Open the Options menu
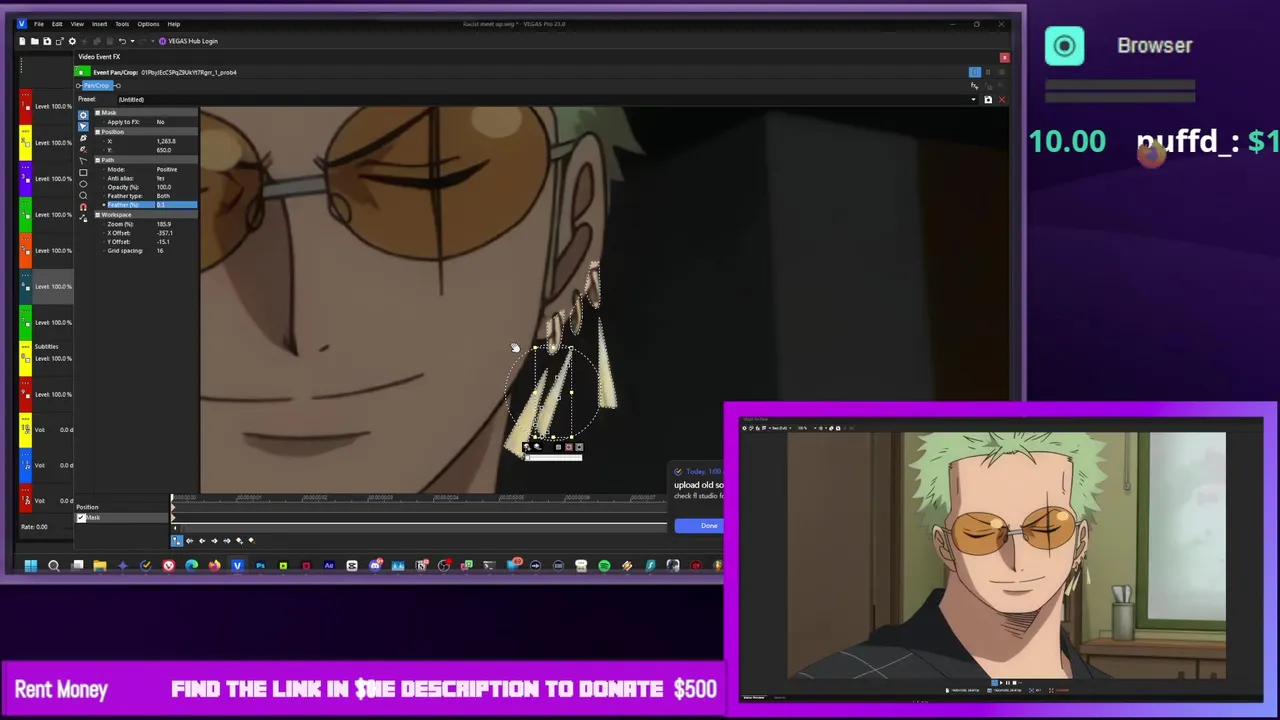This screenshot has width=1280, height=720. click(x=148, y=24)
